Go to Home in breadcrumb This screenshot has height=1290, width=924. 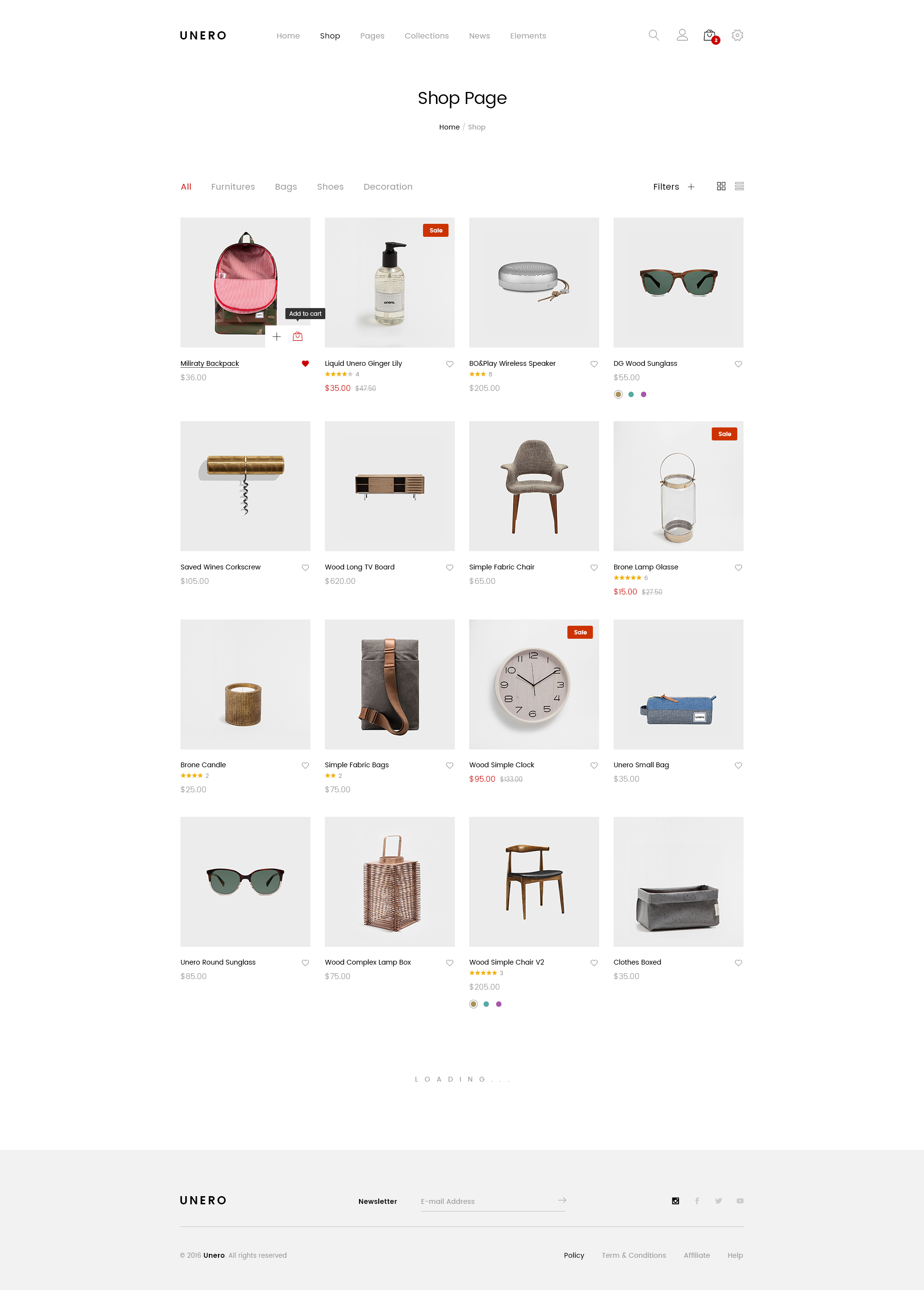[449, 127]
